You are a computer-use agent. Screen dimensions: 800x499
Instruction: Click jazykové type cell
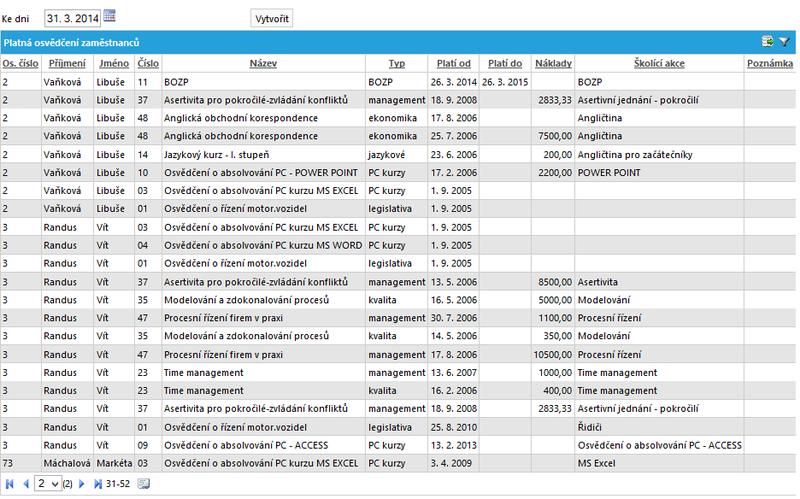click(x=396, y=155)
